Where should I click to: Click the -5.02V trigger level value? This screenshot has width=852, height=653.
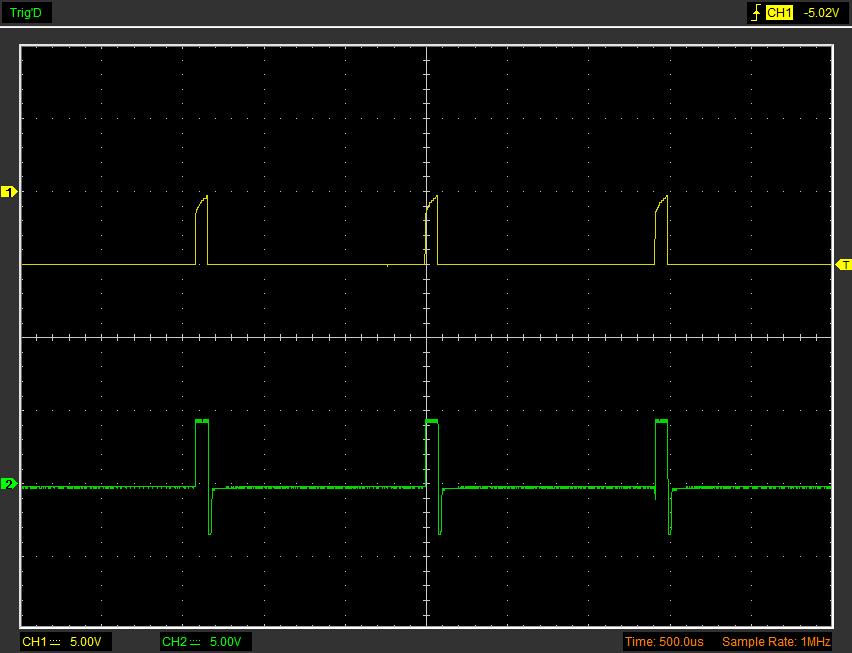click(821, 13)
